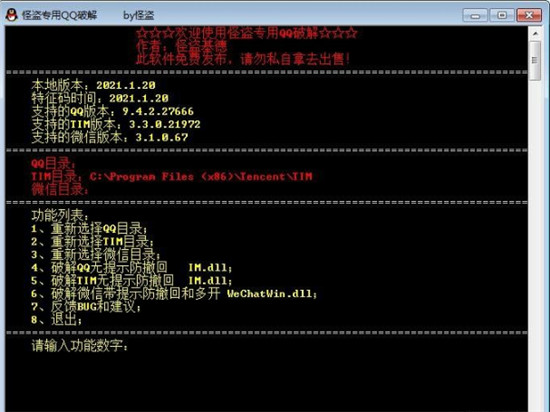Click the 请输入功能数字 input prompt
550x412 pixels.
(80, 346)
